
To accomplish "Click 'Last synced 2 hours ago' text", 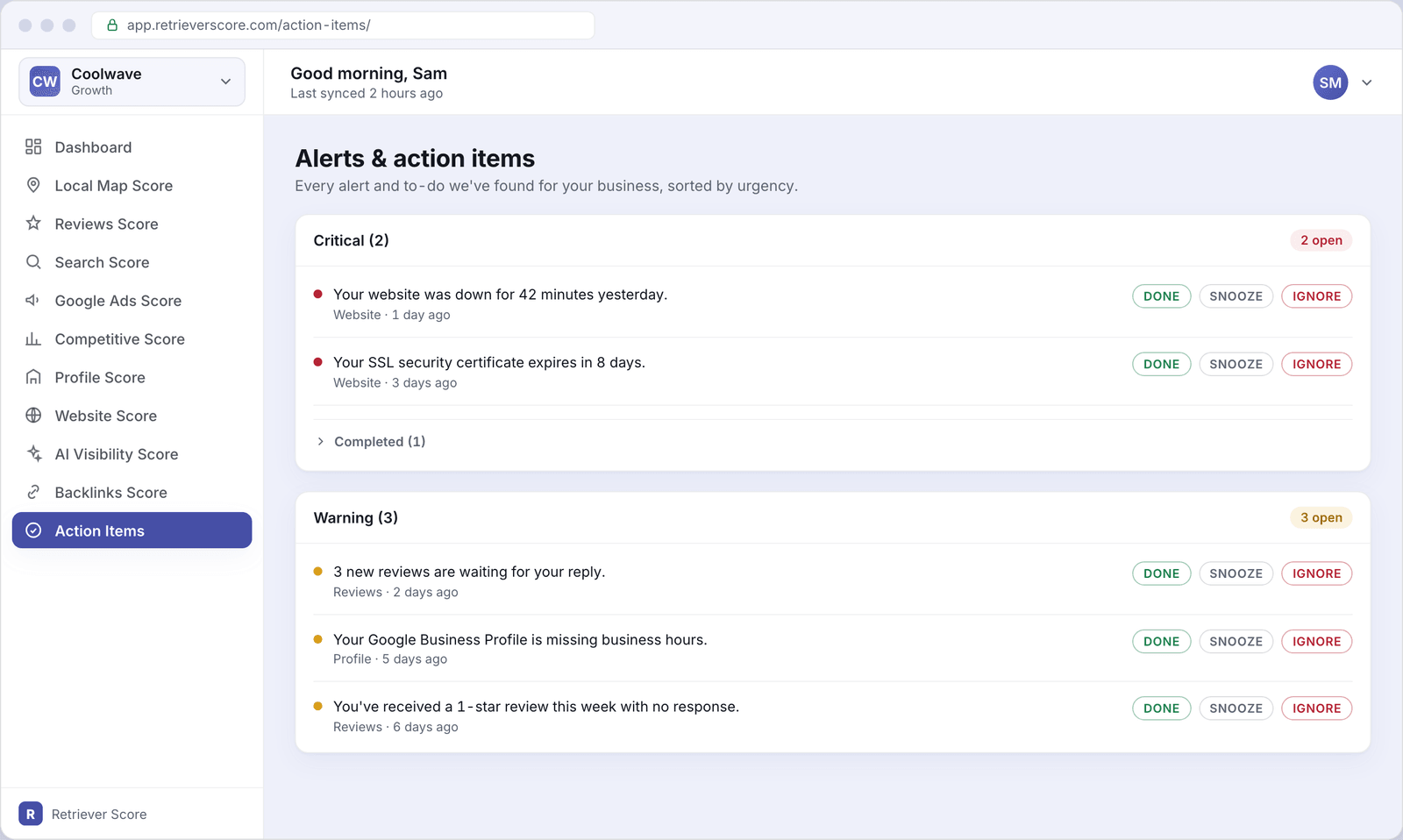I will point(367,94).
